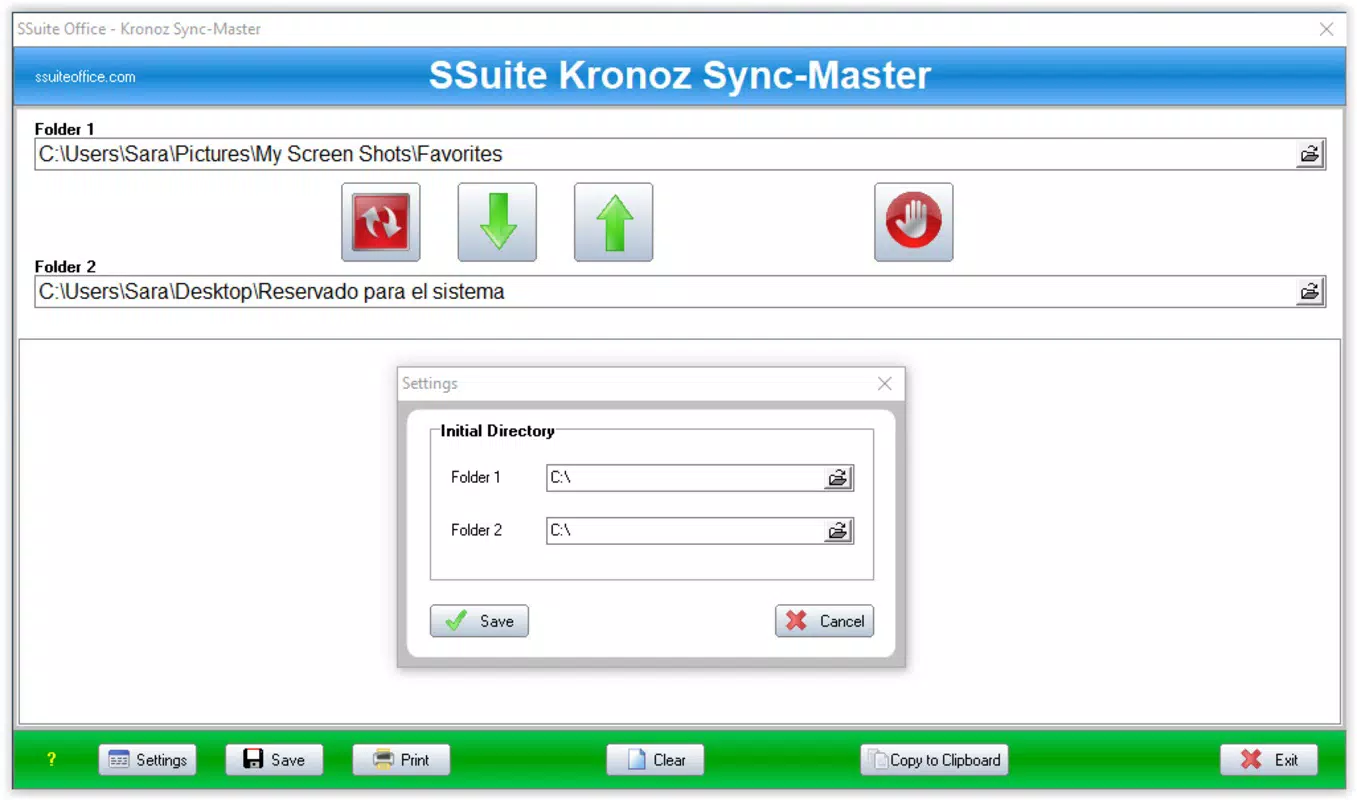Browse for Folder 2 in main window
Screen dimensions: 1357x800
1309,292
